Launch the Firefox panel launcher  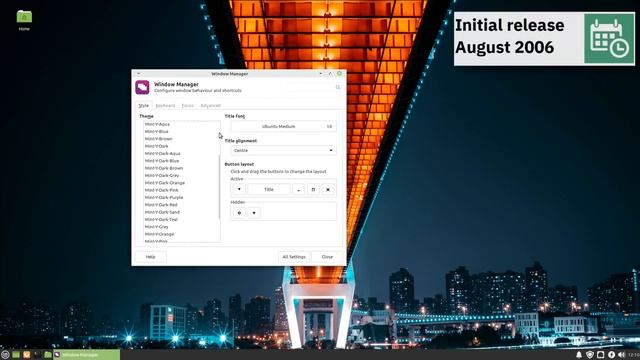click(x=27, y=355)
